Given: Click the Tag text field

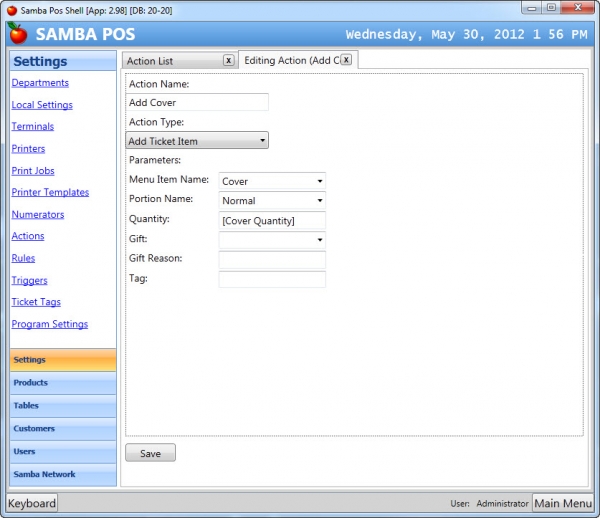Looking at the screenshot, I should 272,279.
